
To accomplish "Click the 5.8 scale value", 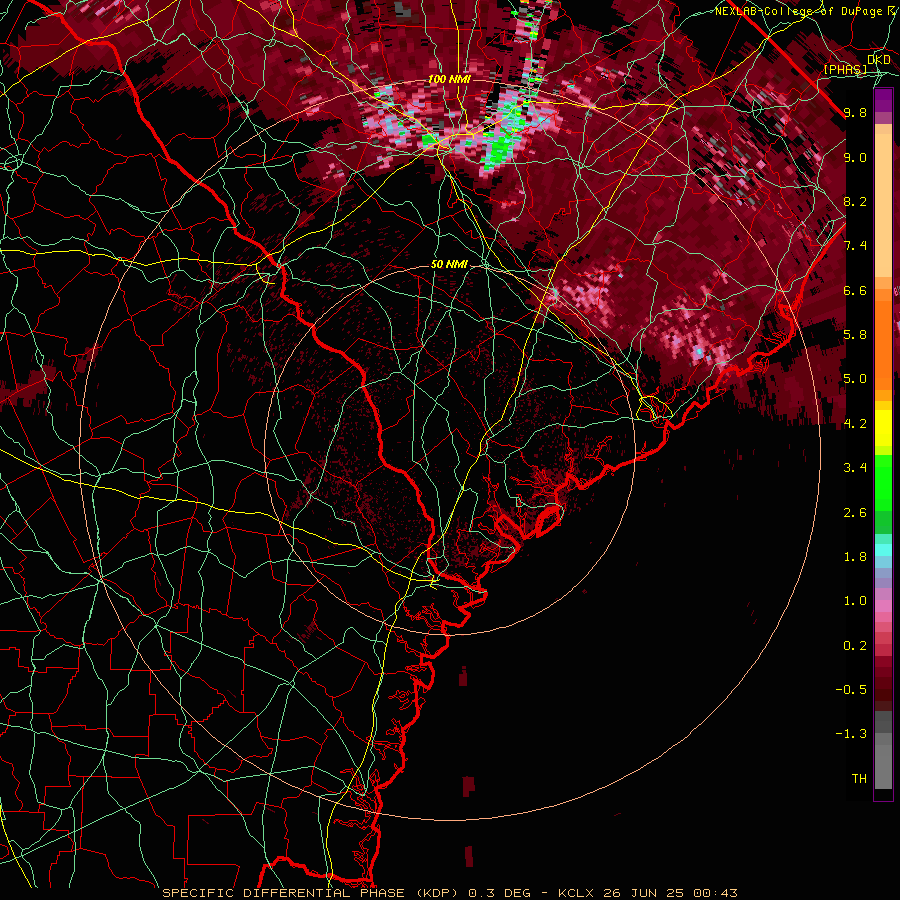I will [855, 335].
